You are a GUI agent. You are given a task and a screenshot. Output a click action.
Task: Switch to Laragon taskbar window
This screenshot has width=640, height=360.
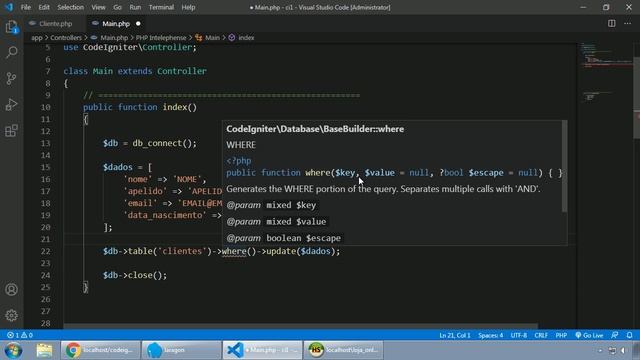(x=181, y=350)
